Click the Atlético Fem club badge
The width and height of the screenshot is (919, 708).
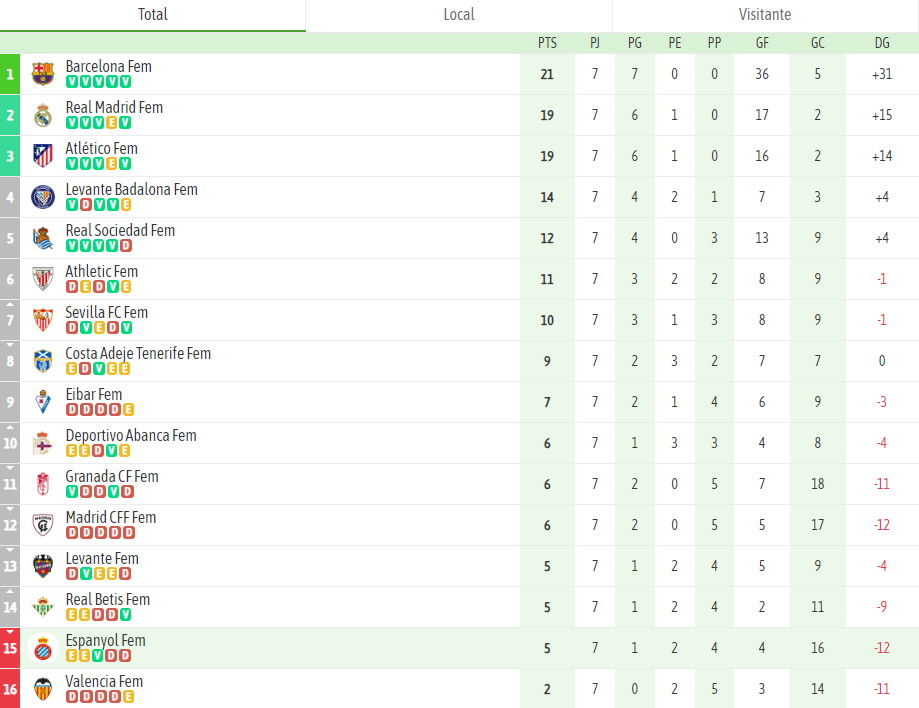(x=43, y=156)
